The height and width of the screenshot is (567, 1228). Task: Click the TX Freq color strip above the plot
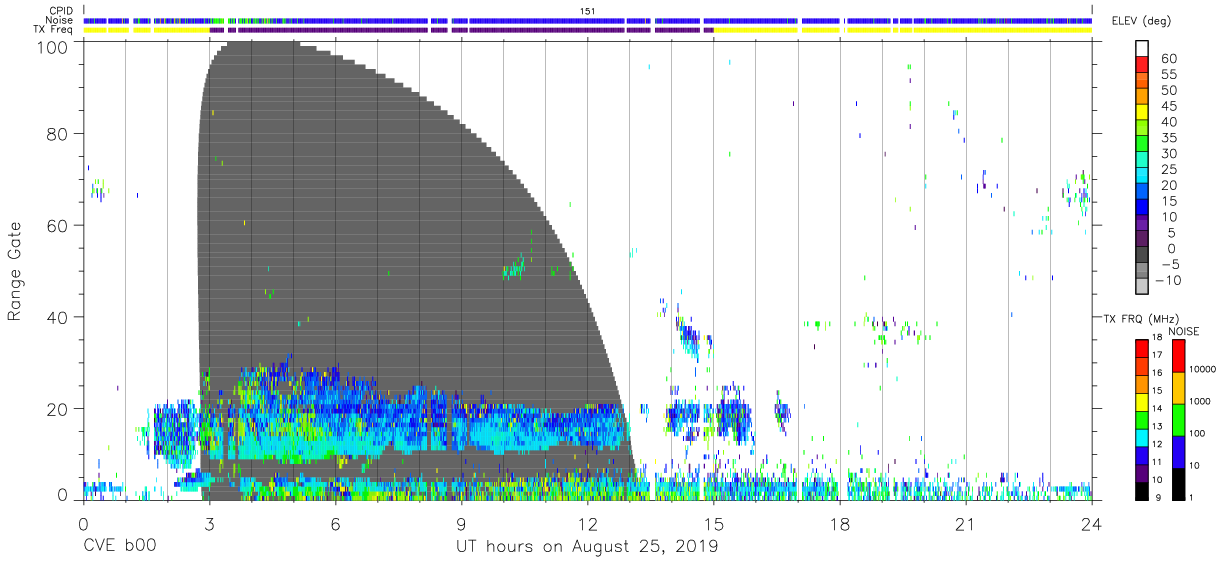coord(587,30)
